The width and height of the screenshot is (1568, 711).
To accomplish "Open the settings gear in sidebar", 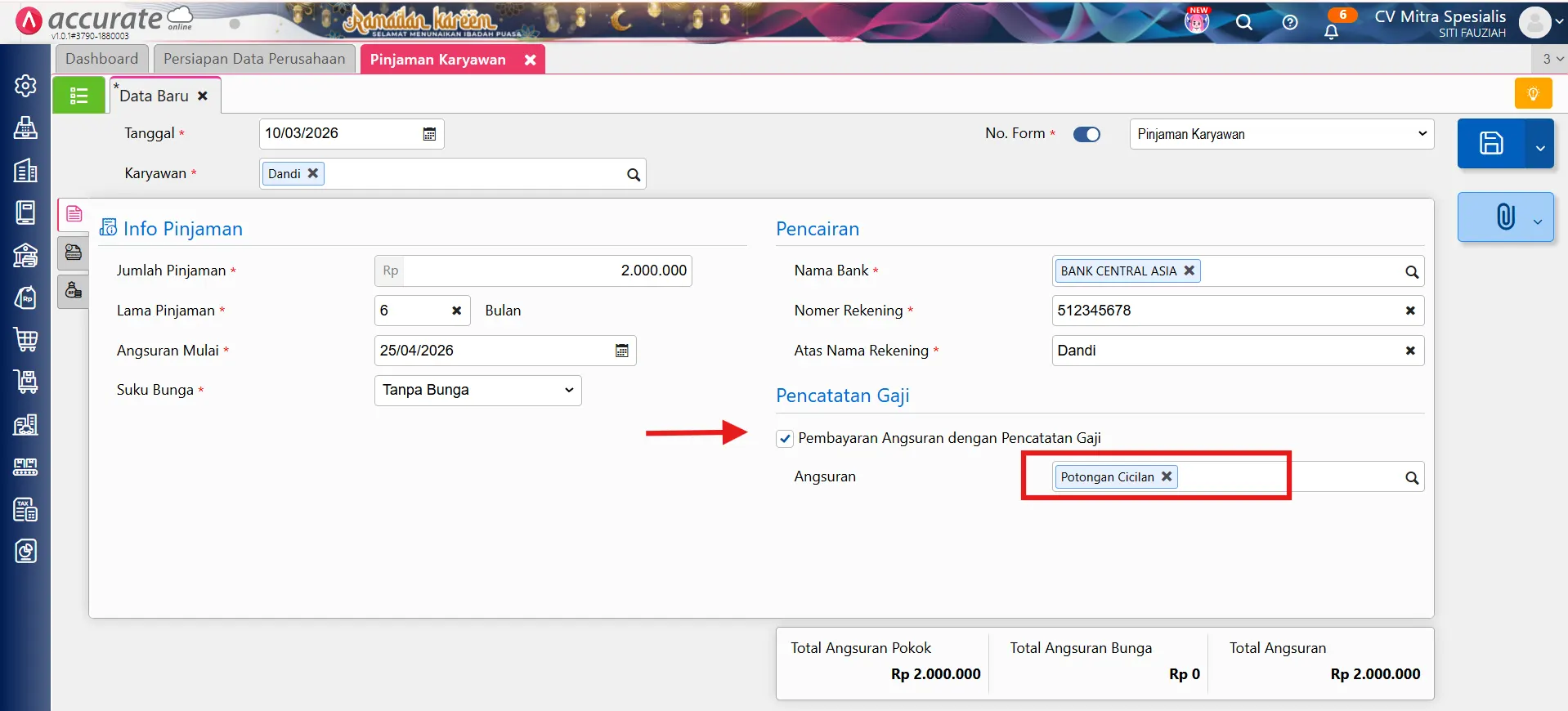I will pyautogui.click(x=25, y=86).
